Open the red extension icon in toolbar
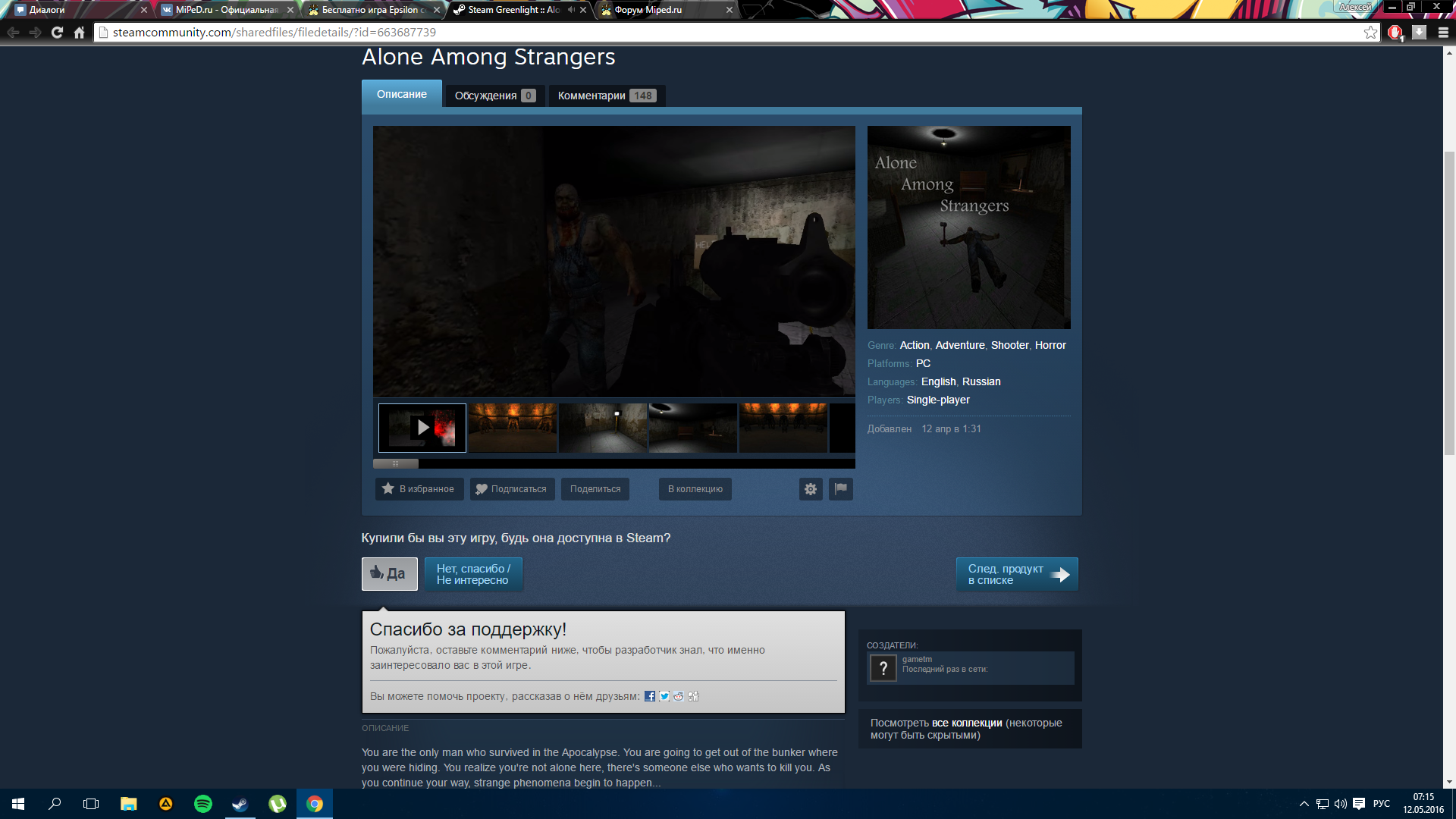 click(x=1395, y=33)
